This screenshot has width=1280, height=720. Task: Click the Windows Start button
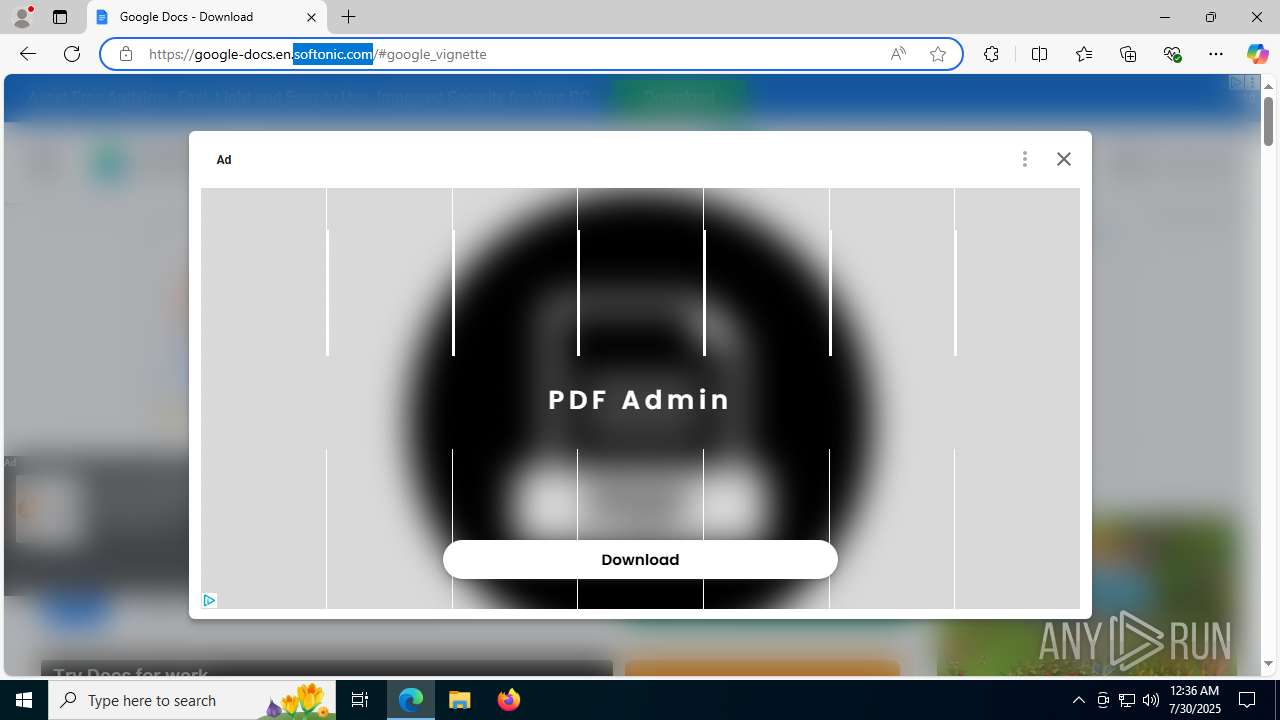(24, 700)
